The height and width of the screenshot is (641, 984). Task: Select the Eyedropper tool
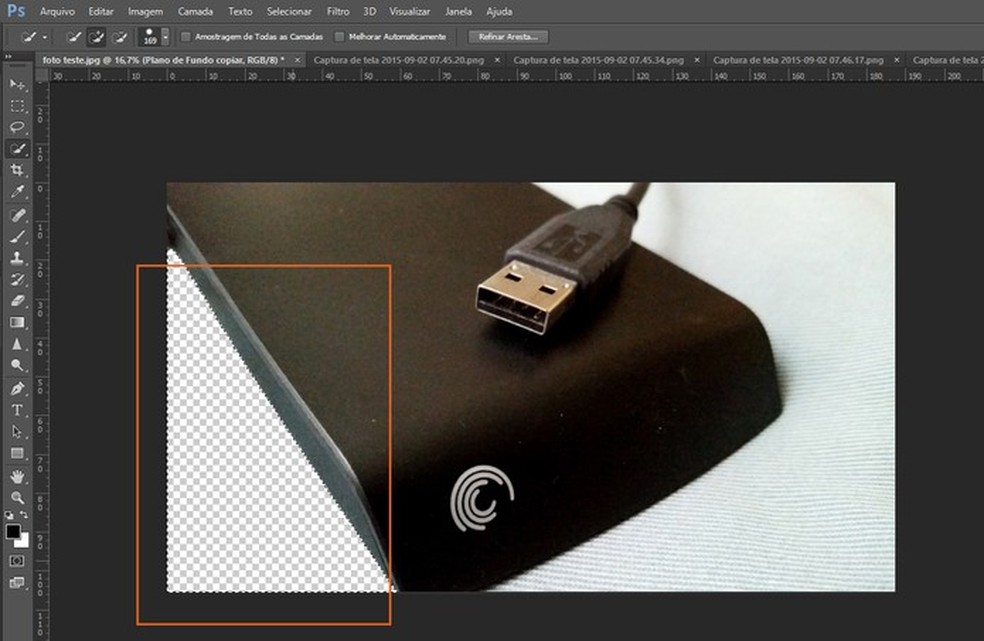point(17,191)
